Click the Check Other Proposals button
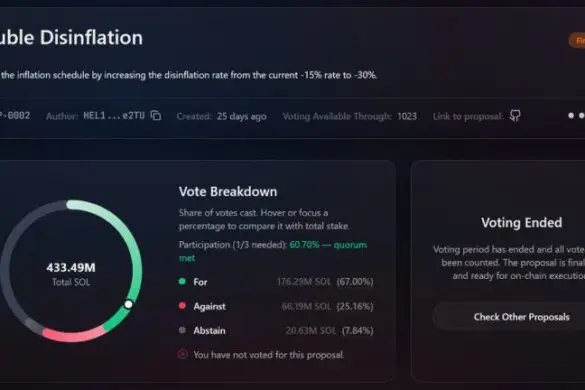Screen dimensions: 585x390 pos(521,317)
